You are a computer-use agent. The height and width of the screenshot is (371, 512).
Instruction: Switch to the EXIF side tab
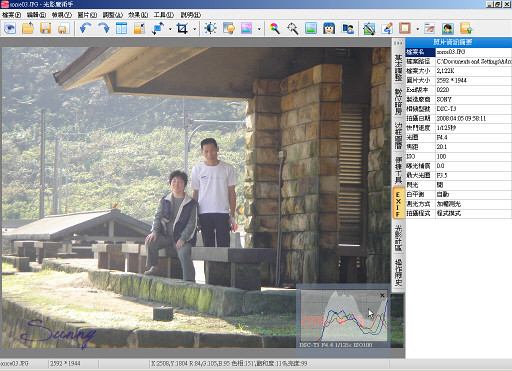[x=398, y=203]
